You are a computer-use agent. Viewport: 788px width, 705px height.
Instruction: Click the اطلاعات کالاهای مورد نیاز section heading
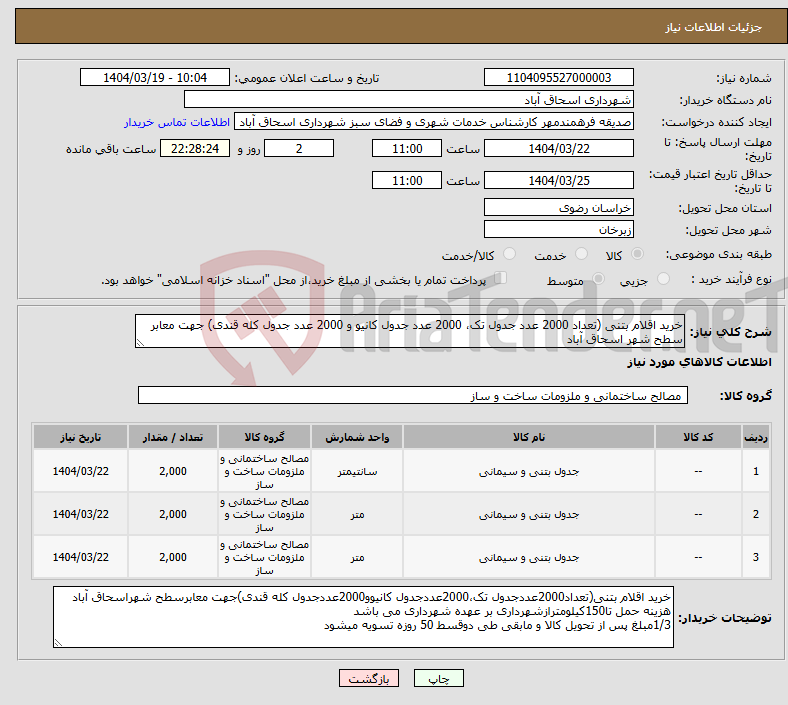pos(699,362)
